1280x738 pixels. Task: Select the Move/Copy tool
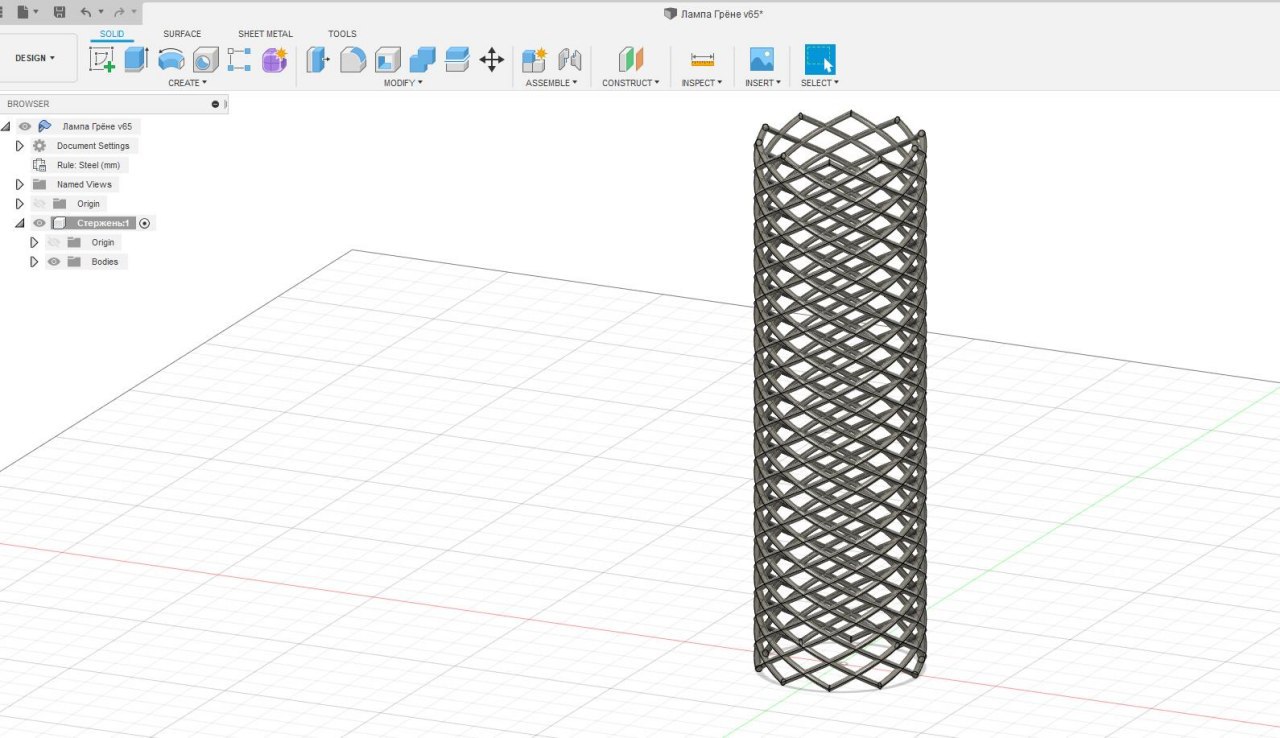(491, 60)
